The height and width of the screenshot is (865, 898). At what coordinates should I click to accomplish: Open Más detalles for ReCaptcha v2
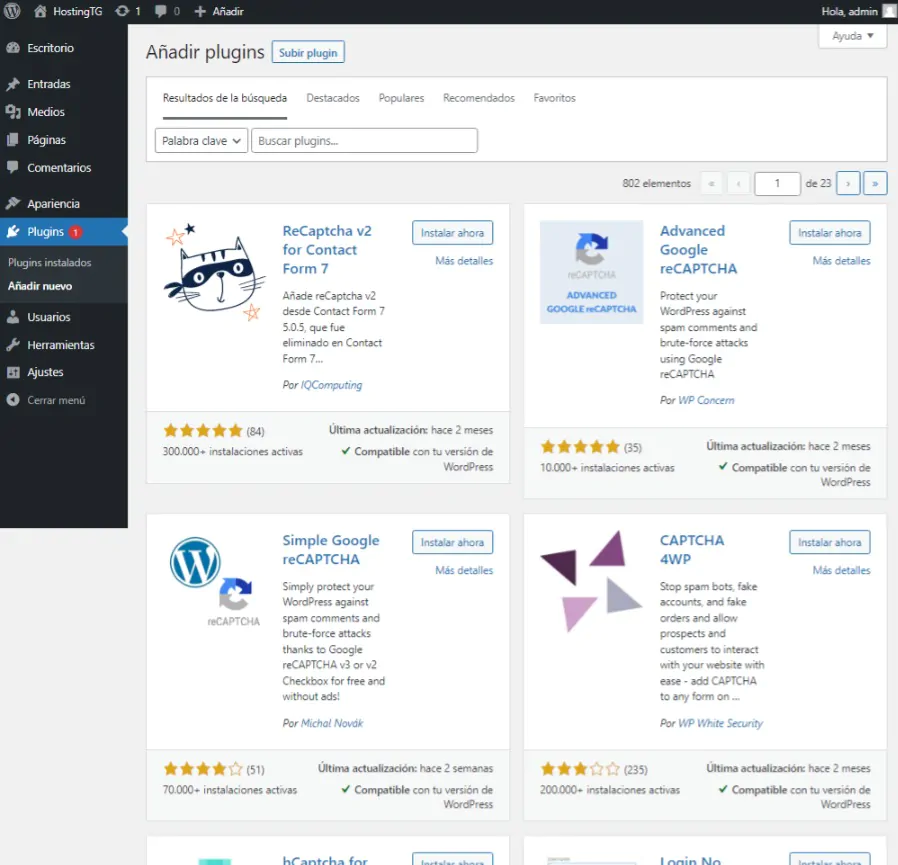[x=464, y=261]
